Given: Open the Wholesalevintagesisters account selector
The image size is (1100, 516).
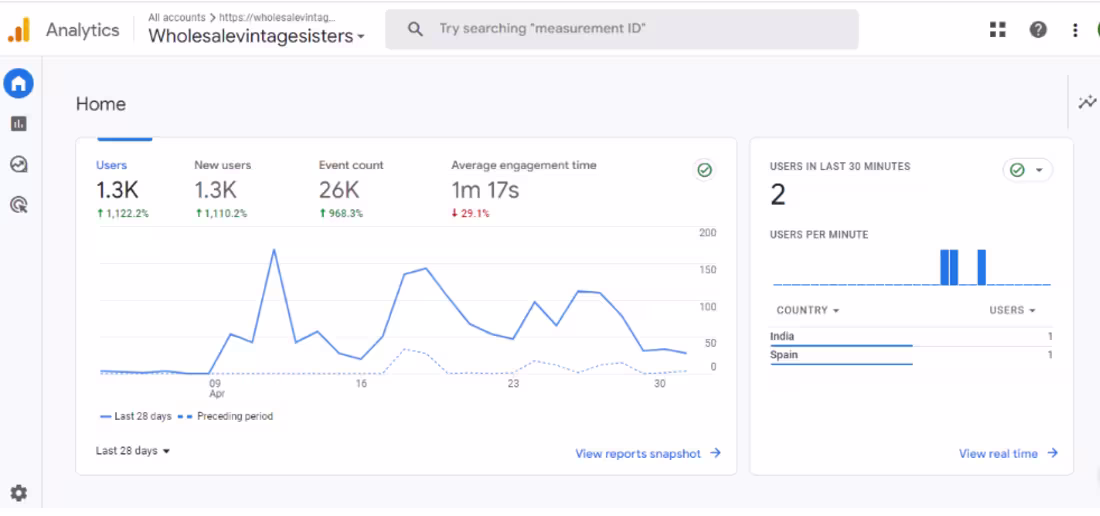Looking at the screenshot, I should (257, 36).
